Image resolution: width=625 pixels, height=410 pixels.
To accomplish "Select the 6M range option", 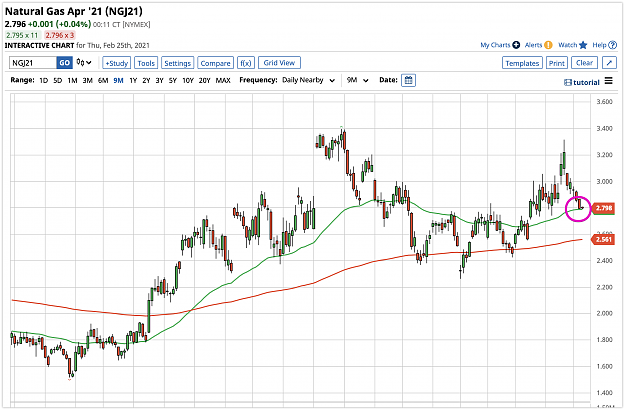I will coord(103,80).
